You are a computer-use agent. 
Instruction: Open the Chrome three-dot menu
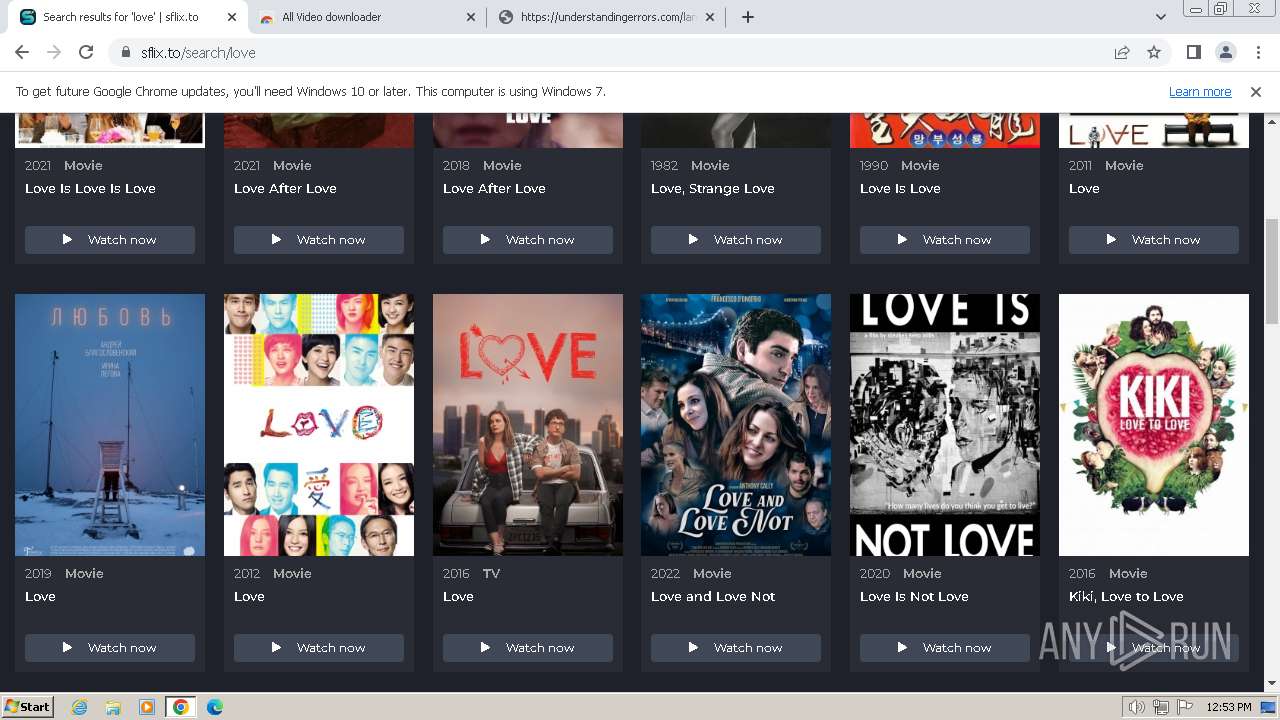[1257, 52]
